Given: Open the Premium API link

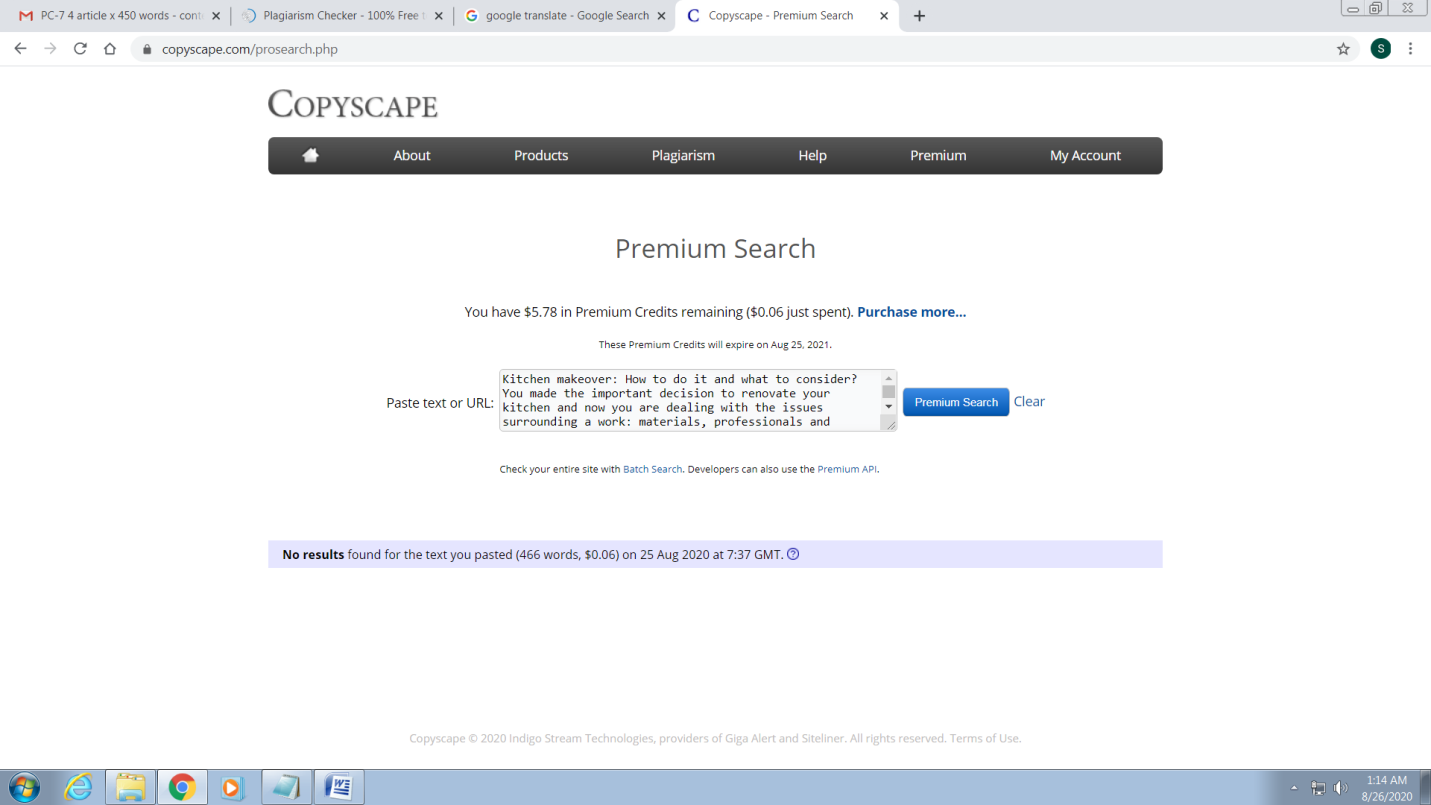Looking at the screenshot, I should pos(847,469).
